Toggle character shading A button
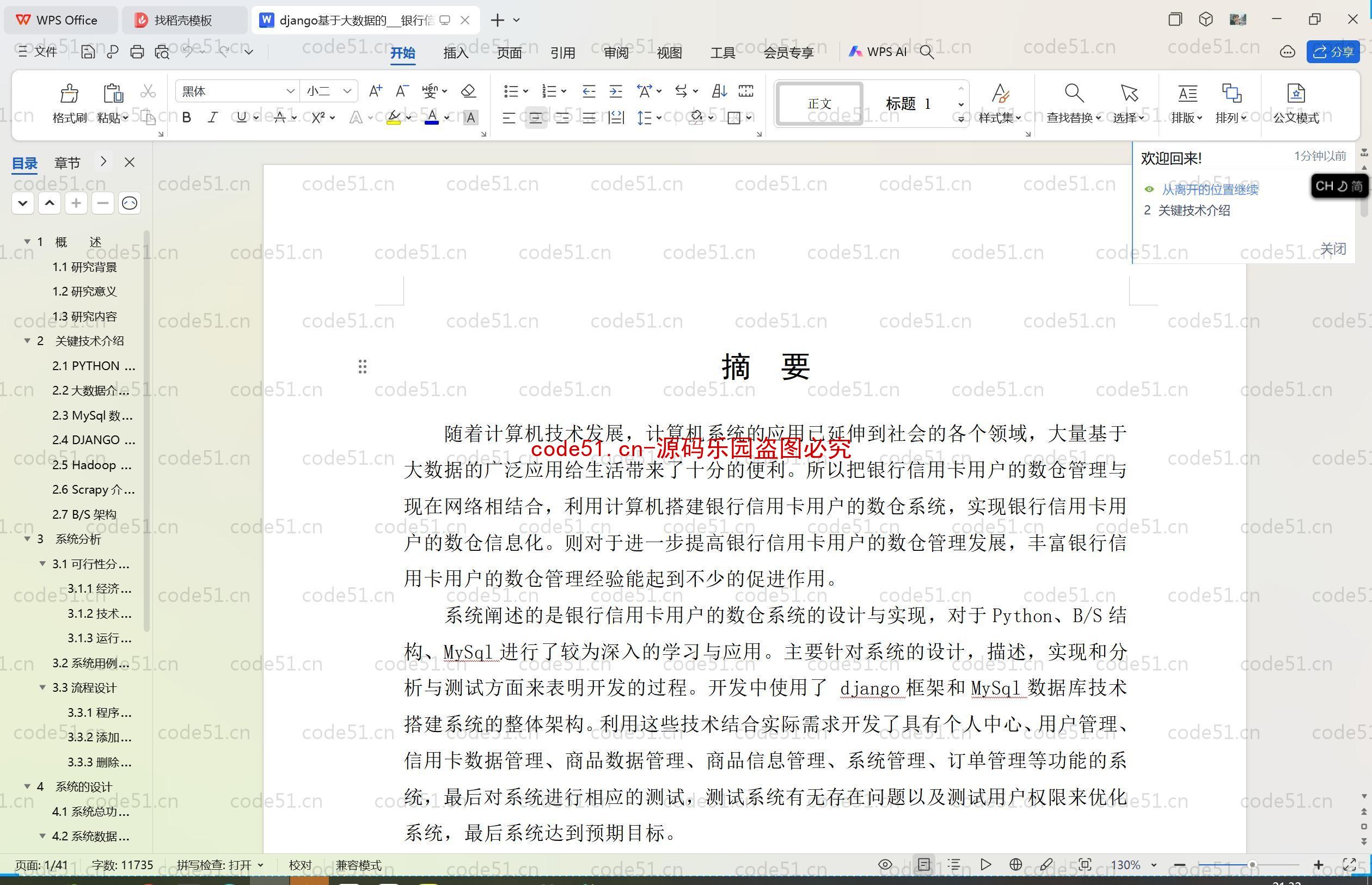1372x885 pixels. click(x=470, y=117)
